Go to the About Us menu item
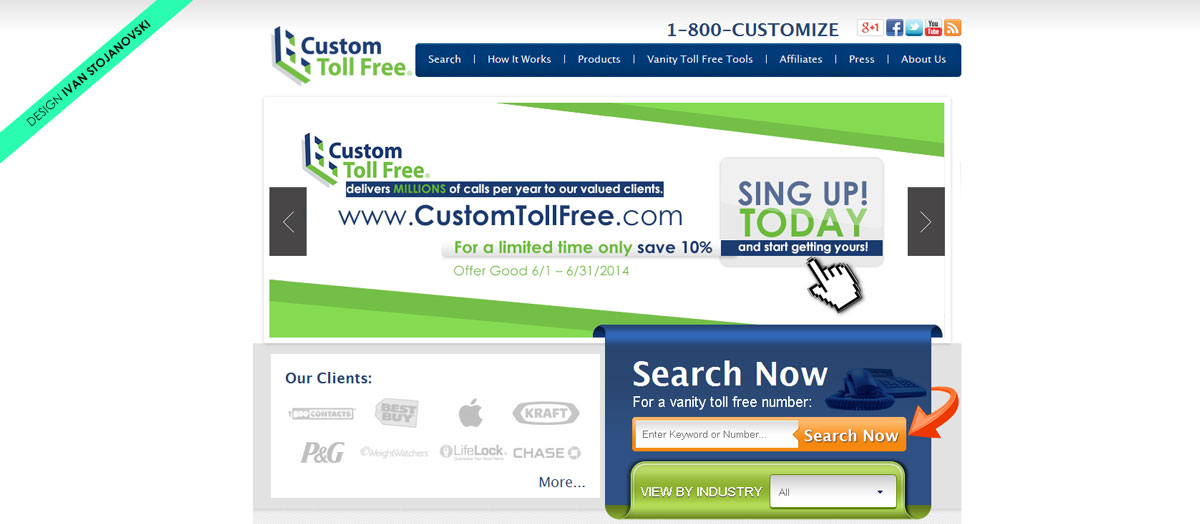 pyautogui.click(x=923, y=59)
